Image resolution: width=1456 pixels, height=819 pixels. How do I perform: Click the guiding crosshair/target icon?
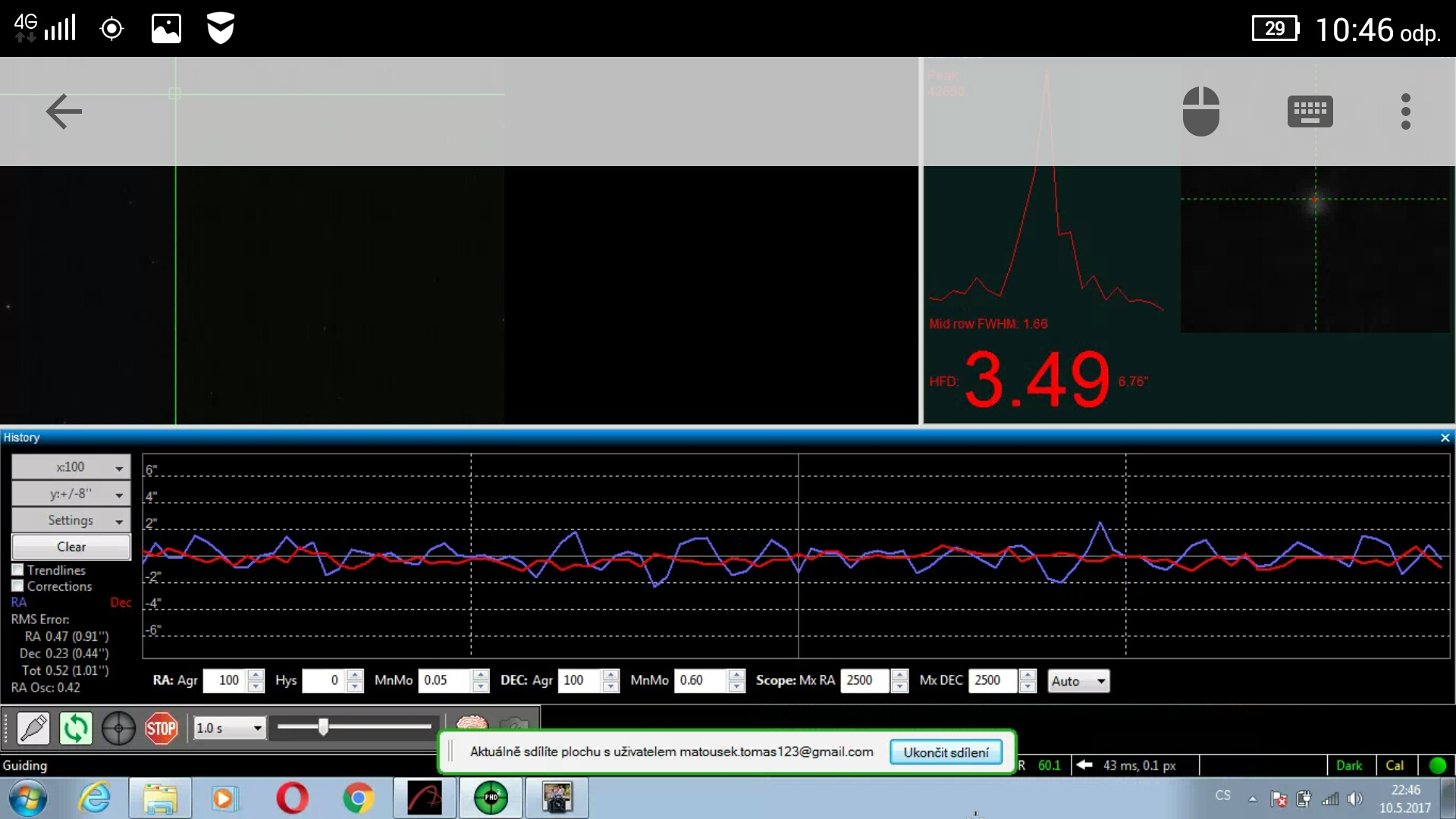coord(118,728)
